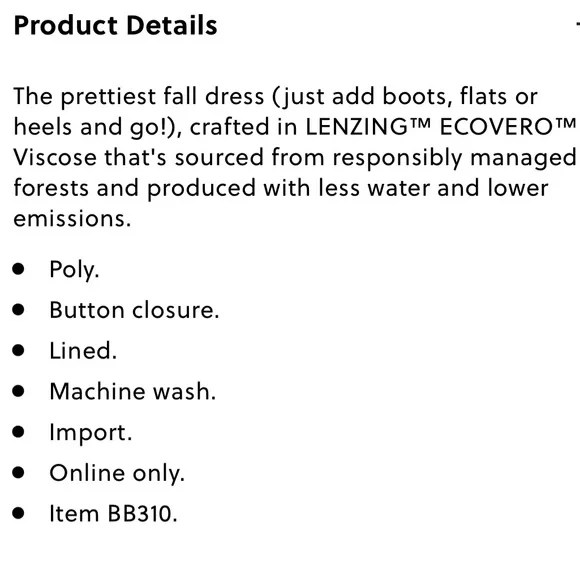Select the Lined. list item text

(x=83, y=351)
